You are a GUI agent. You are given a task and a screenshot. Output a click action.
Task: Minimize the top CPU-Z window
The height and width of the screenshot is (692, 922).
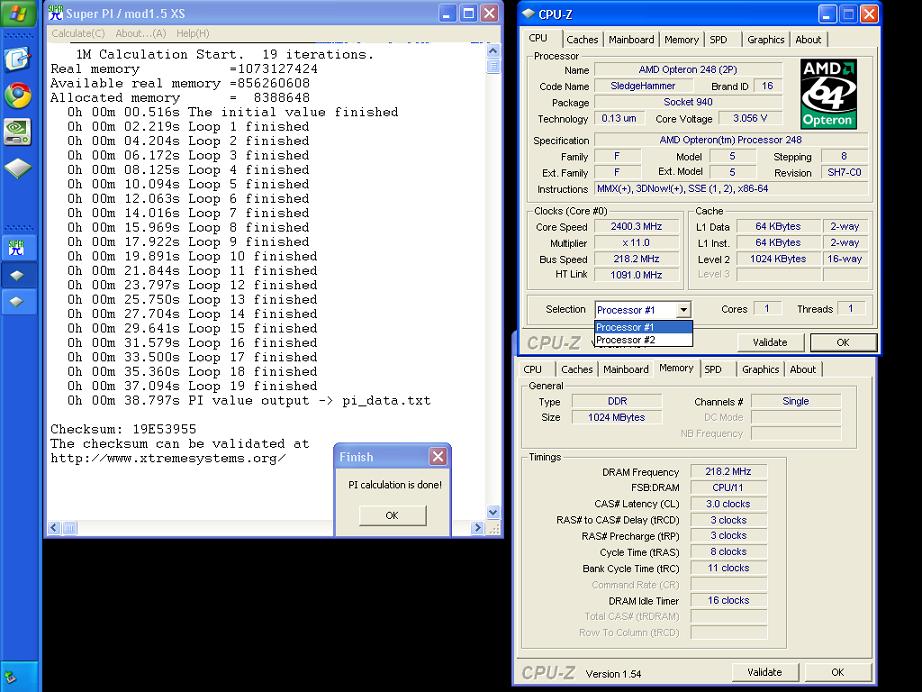(x=827, y=14)
